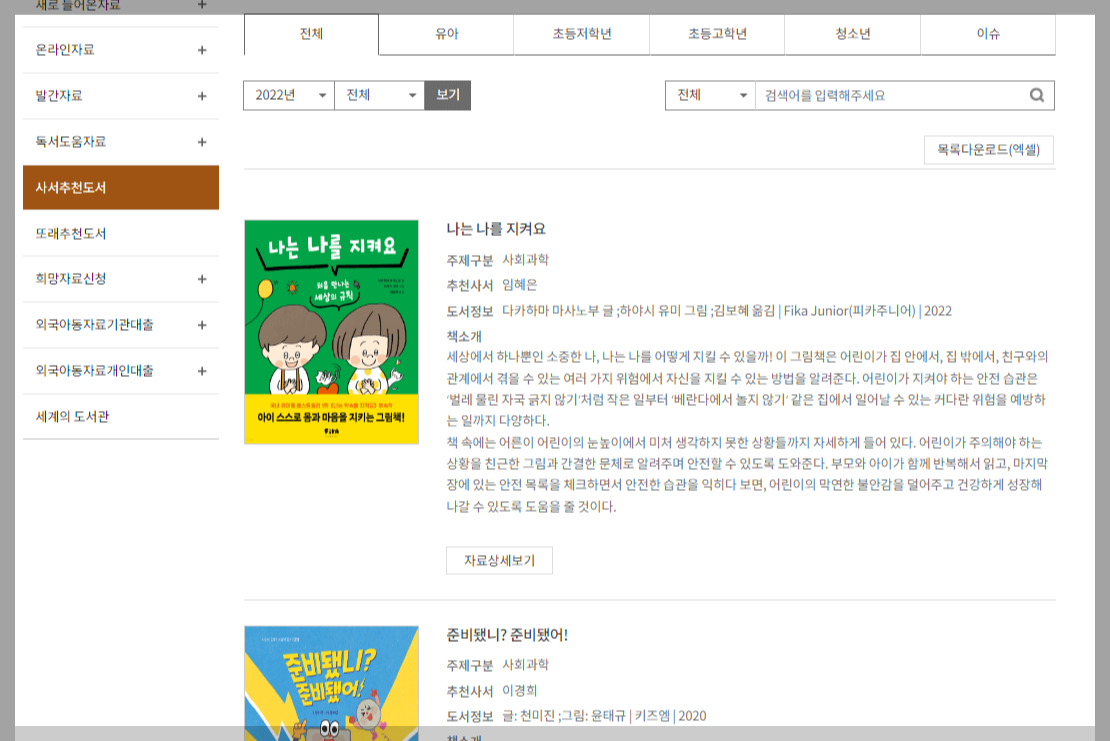This screenshot has width=1110, height=741.
Task: Open the 나는 나를 지켜요 title link
Action: pos(496,229)
